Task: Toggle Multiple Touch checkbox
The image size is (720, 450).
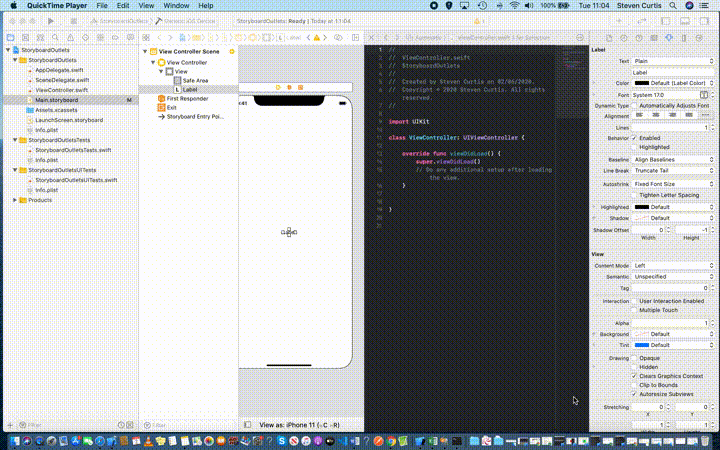Action: (x=634, y=310)
